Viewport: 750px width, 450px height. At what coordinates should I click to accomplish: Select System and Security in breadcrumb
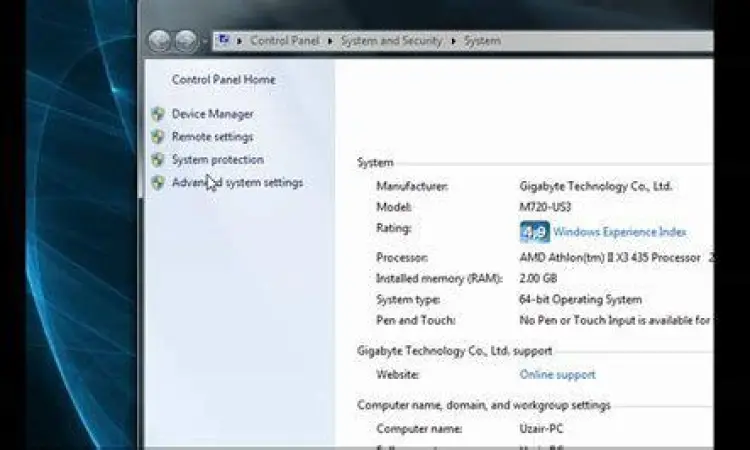click(x=391, y=41)
